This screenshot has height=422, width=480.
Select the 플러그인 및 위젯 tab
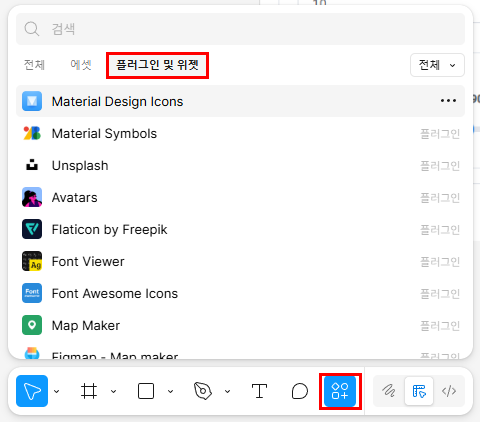(157, 65)
